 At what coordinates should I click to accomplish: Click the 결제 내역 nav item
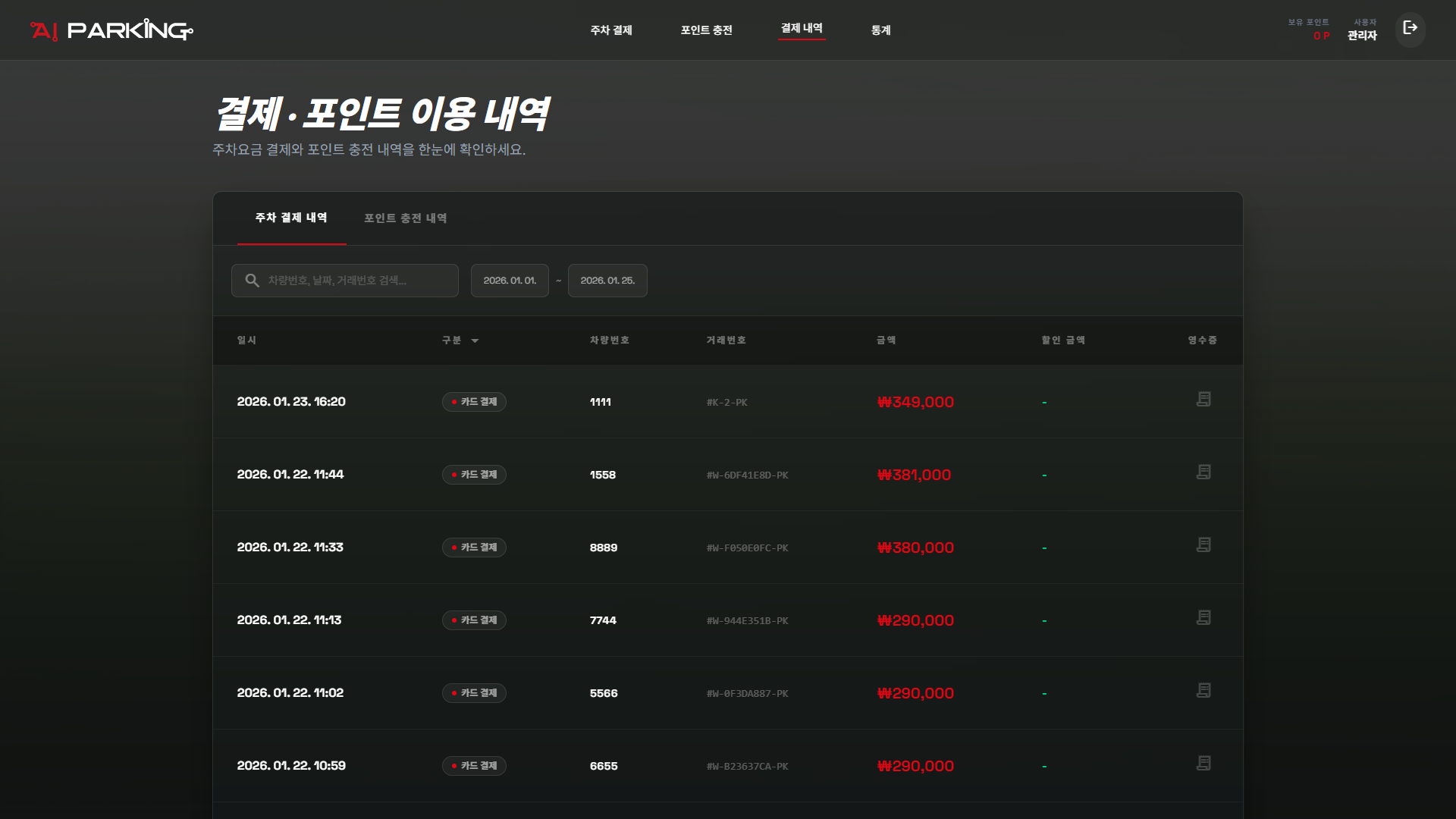802,29
